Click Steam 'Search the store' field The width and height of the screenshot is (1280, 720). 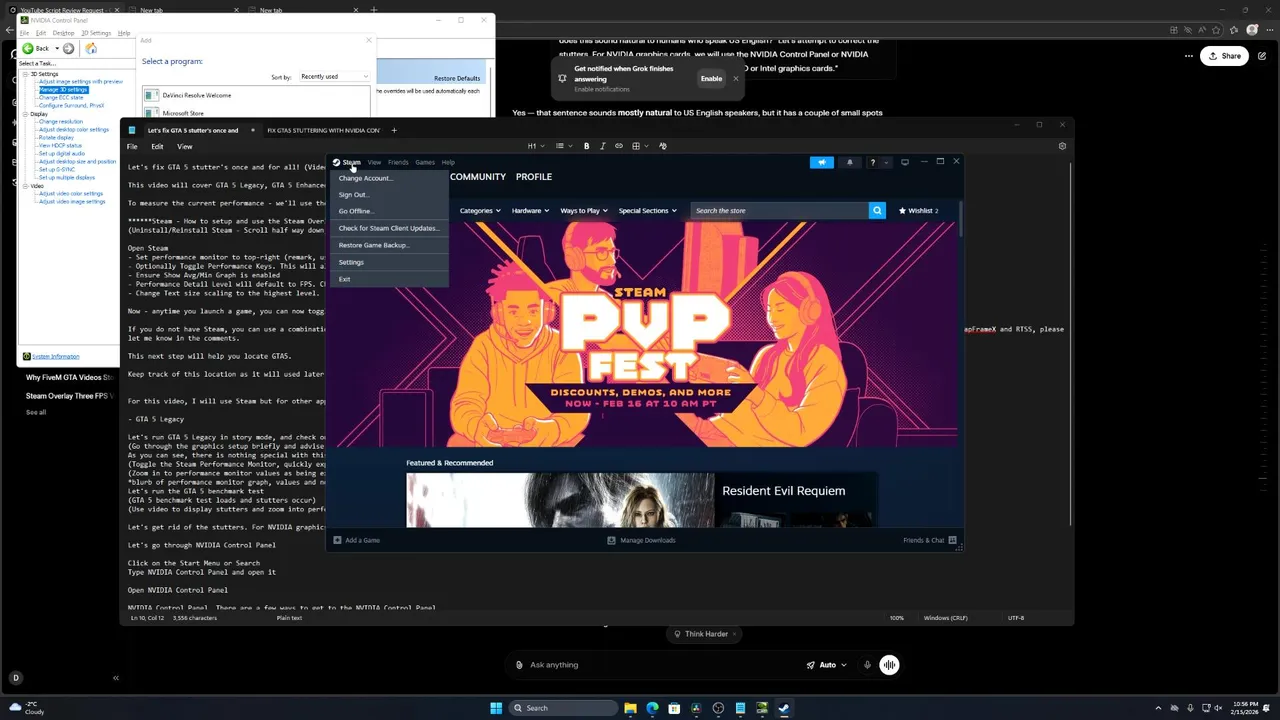(780, 211)
